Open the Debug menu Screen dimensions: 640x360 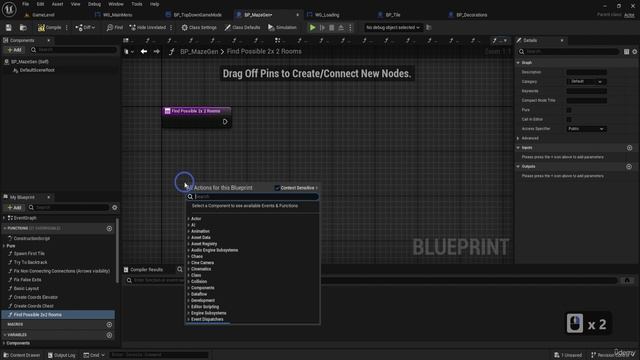pyautogui.click(x=94, y=4)
